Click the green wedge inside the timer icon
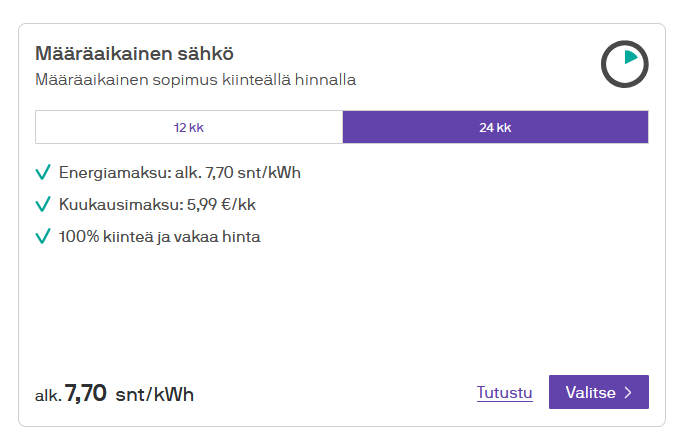 click(x=630, y=58)
